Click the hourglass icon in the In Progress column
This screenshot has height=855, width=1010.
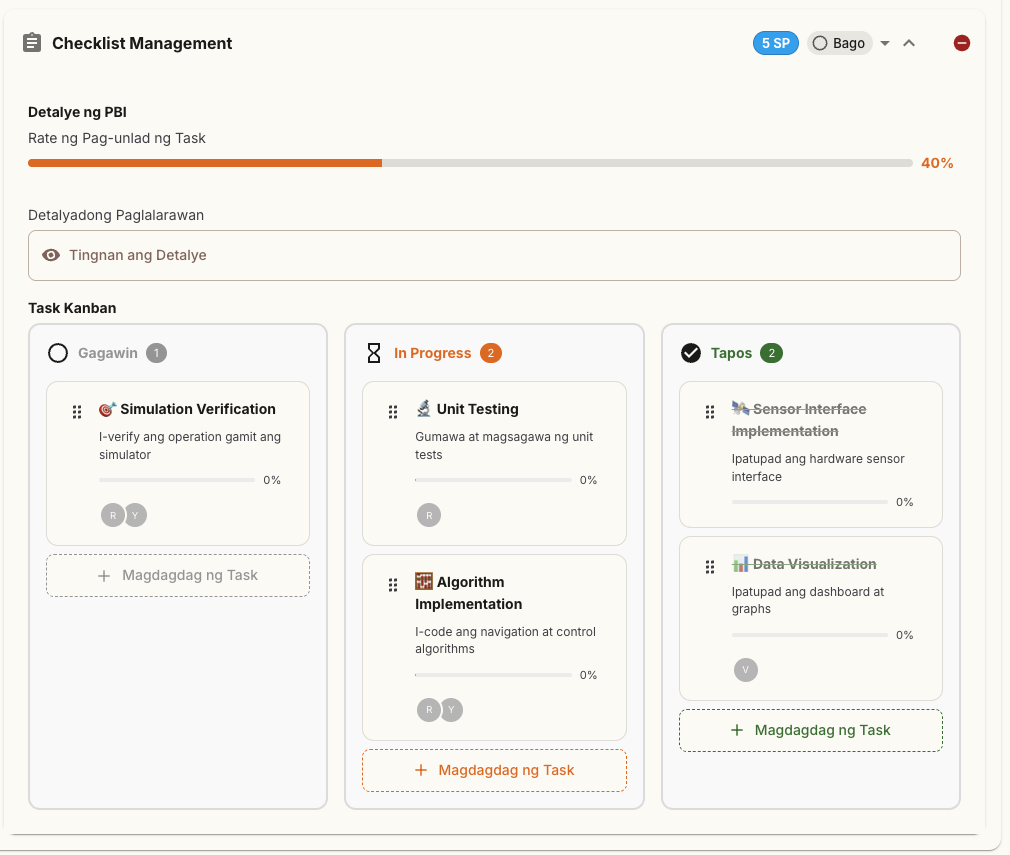pos(374,352)
